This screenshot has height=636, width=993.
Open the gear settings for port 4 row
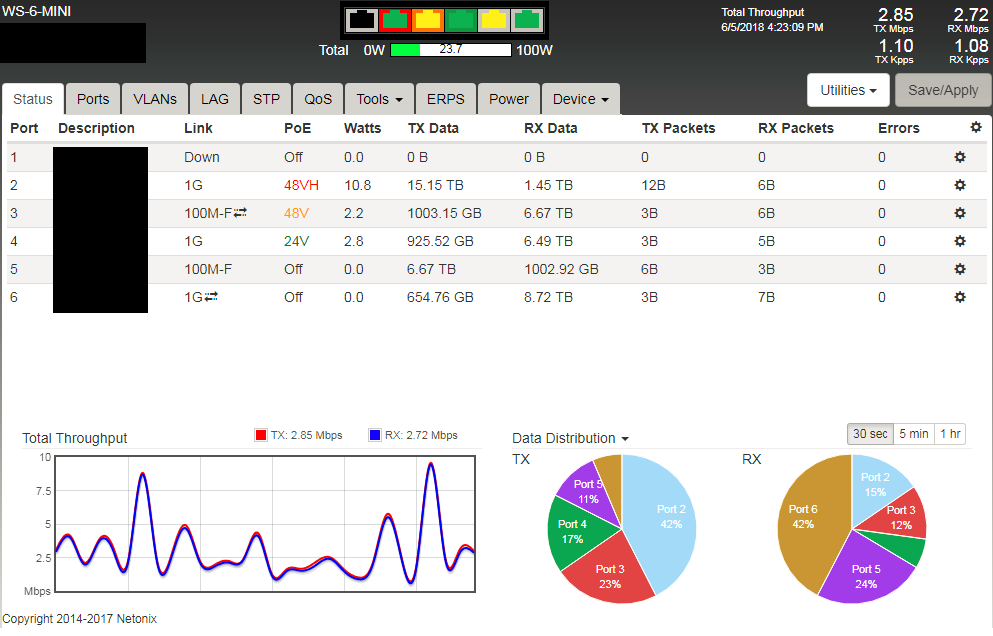(960, 241)
